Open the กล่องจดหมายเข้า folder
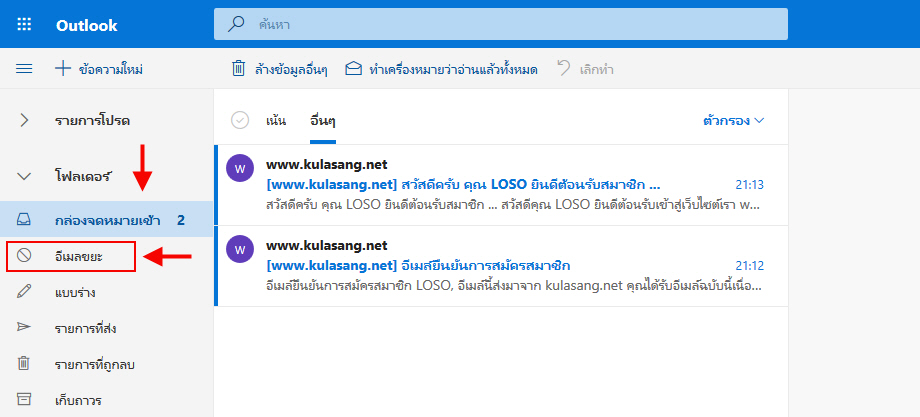This screenshot has height=417, width=920. tap(106, 219)
